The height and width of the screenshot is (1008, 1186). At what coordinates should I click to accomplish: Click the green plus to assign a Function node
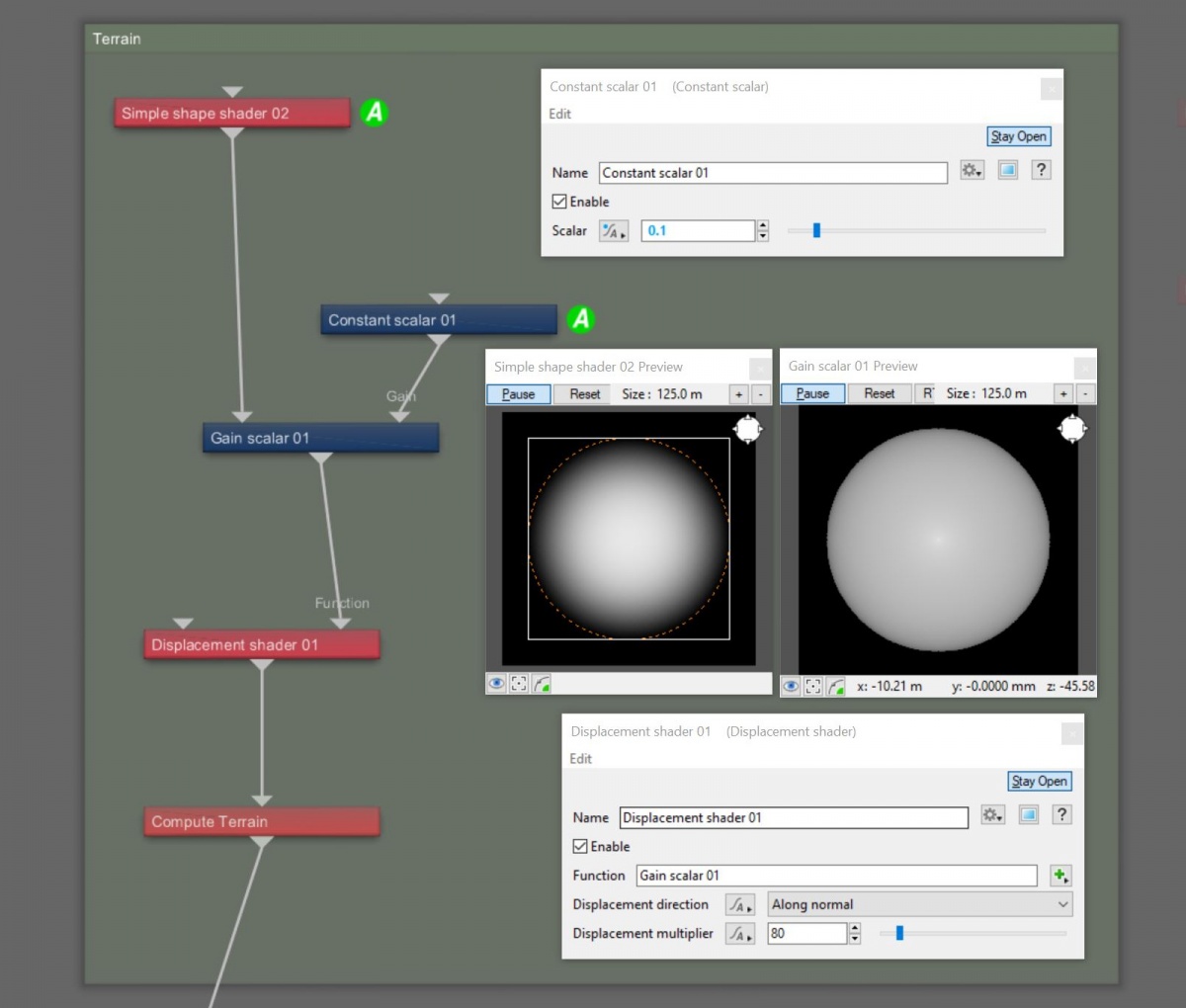(1059, 875)
